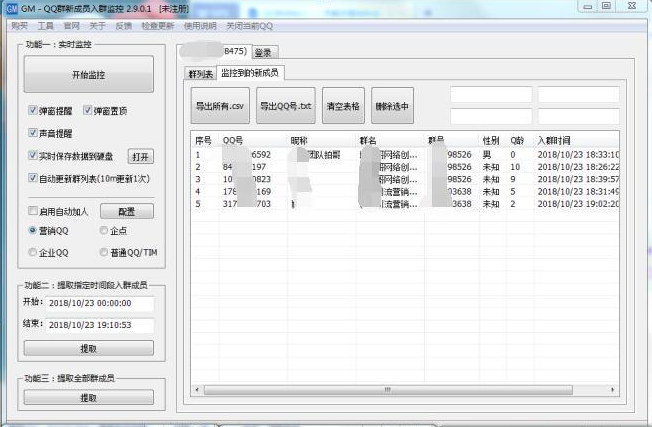Click the GM app icon in title bar
This screenshot has height=427, width=652.
[x=11, y=8]
